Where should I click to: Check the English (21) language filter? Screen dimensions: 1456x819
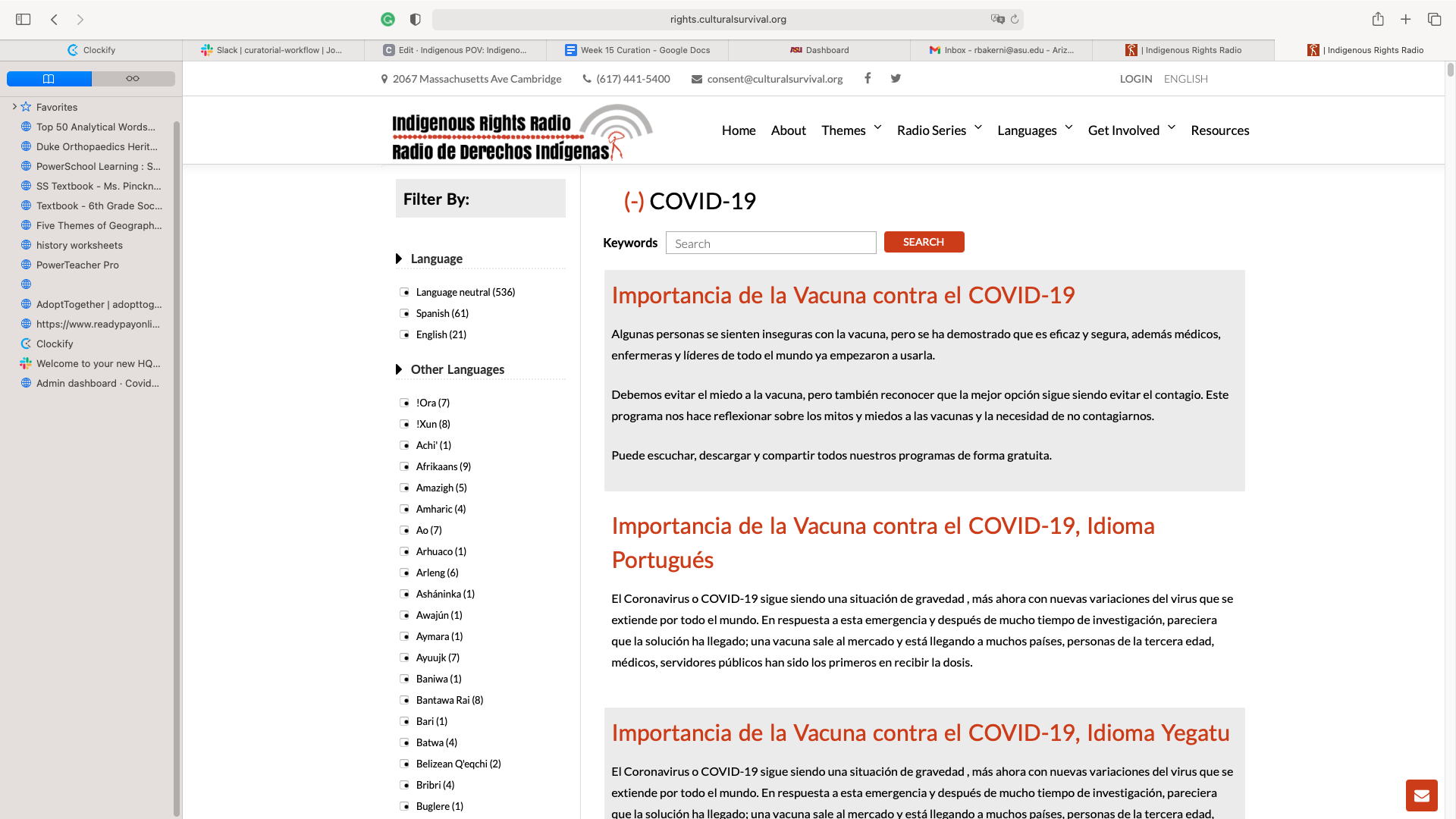coord(405,334)
